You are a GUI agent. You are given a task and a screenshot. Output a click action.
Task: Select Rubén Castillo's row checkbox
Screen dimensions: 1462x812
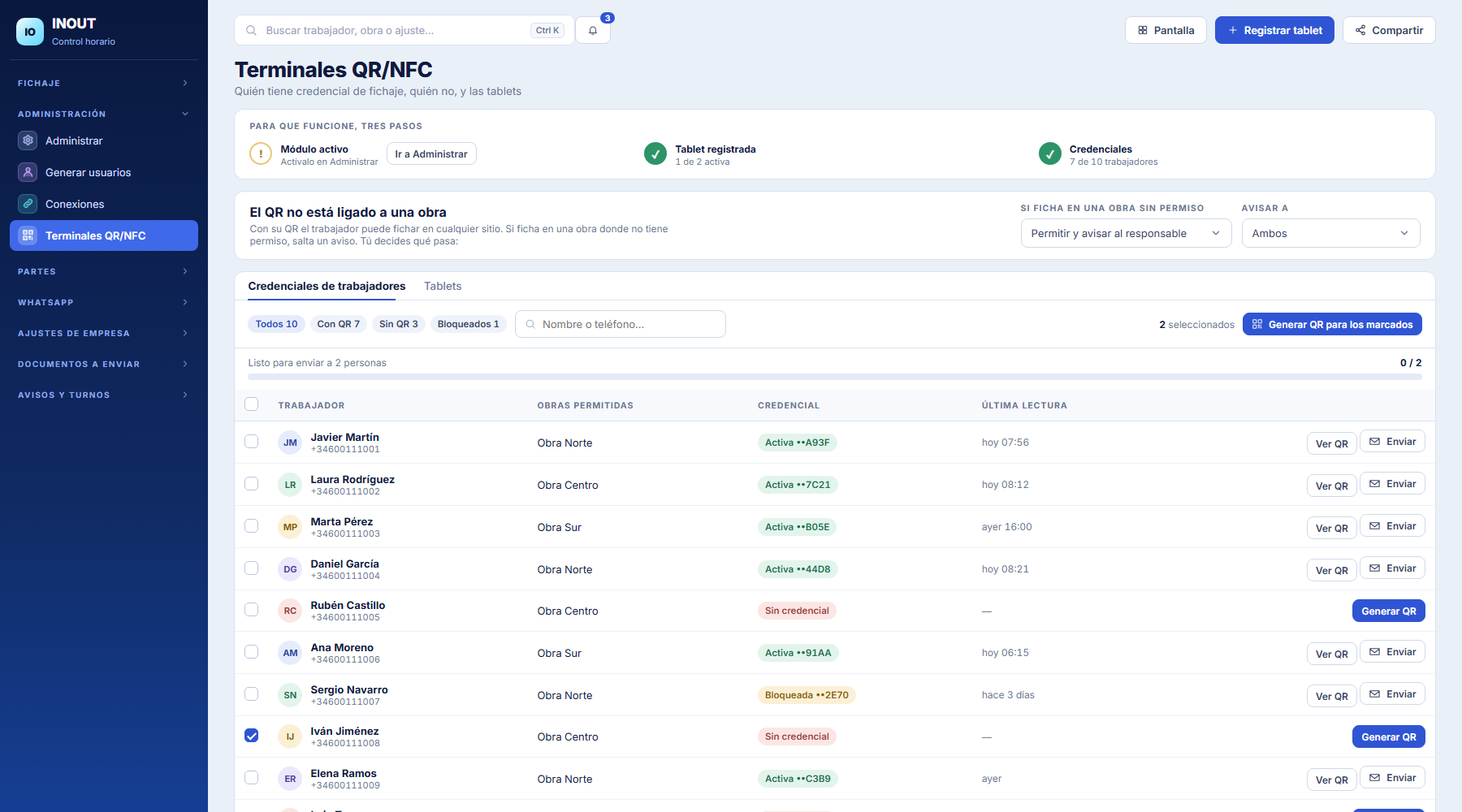252,610
